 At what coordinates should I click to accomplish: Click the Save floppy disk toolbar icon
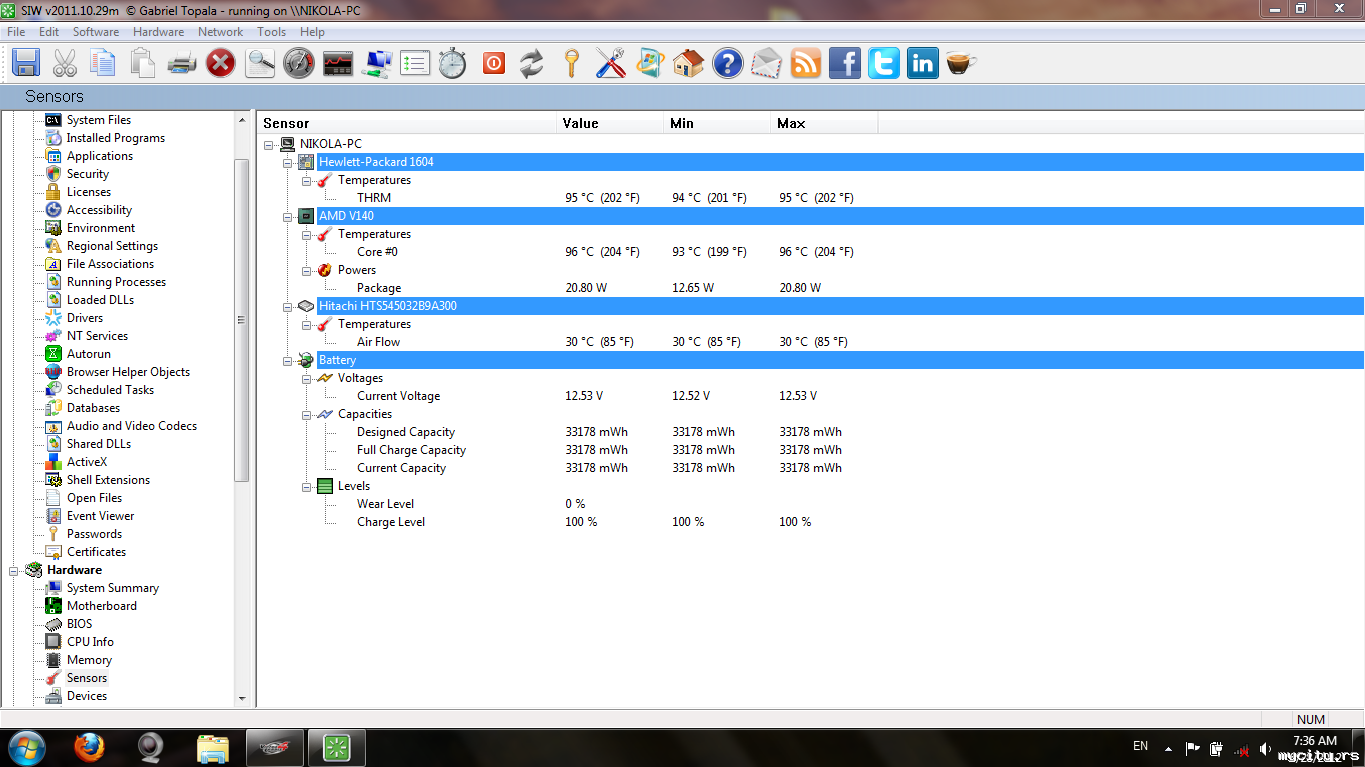[x=26, y=63]
